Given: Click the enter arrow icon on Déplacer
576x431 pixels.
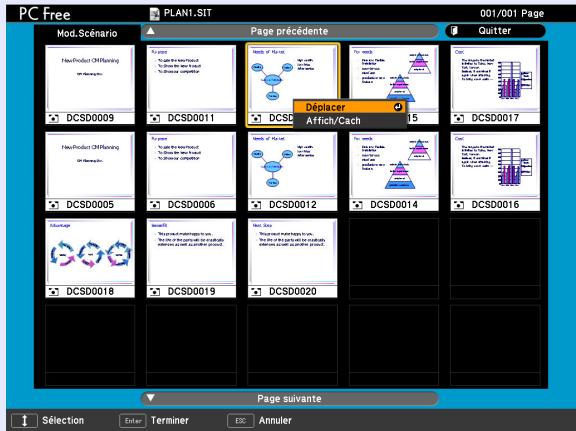Looking at the screenshot, I should [397, 107].
